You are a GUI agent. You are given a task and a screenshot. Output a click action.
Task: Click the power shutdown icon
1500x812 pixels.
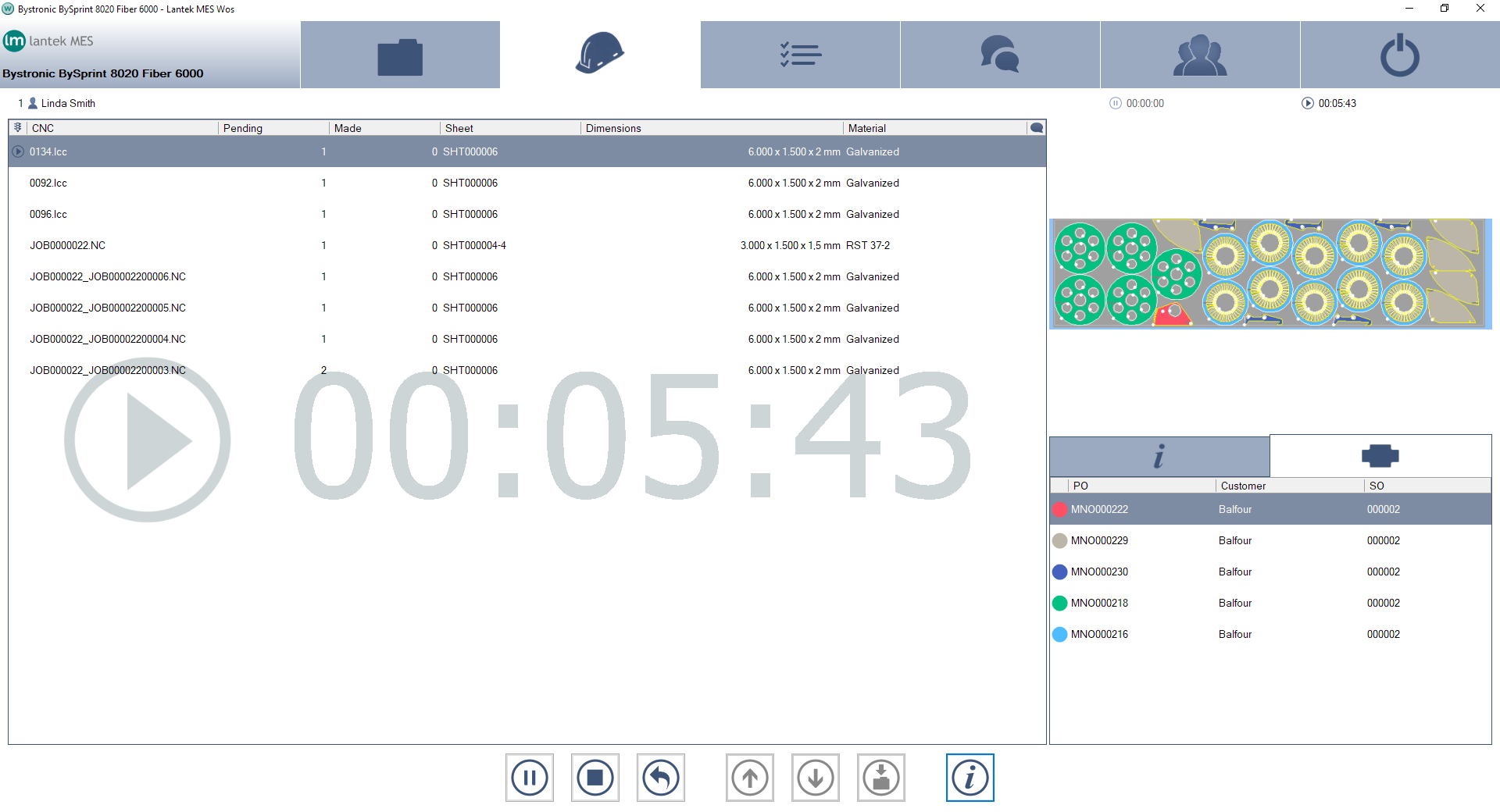[1399, 55]
